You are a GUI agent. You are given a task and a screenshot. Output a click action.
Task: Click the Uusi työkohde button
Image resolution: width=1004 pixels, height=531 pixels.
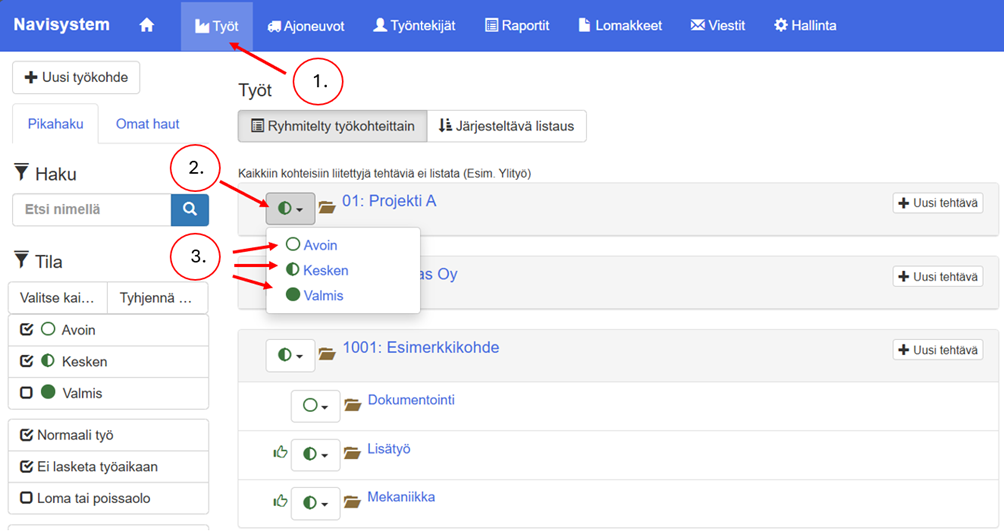click(x=76, y=77)
